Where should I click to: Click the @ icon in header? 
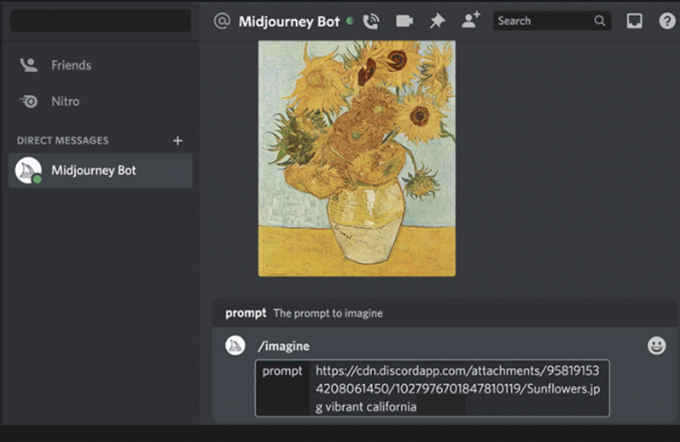pyautogui.click(x=222, y=21)
